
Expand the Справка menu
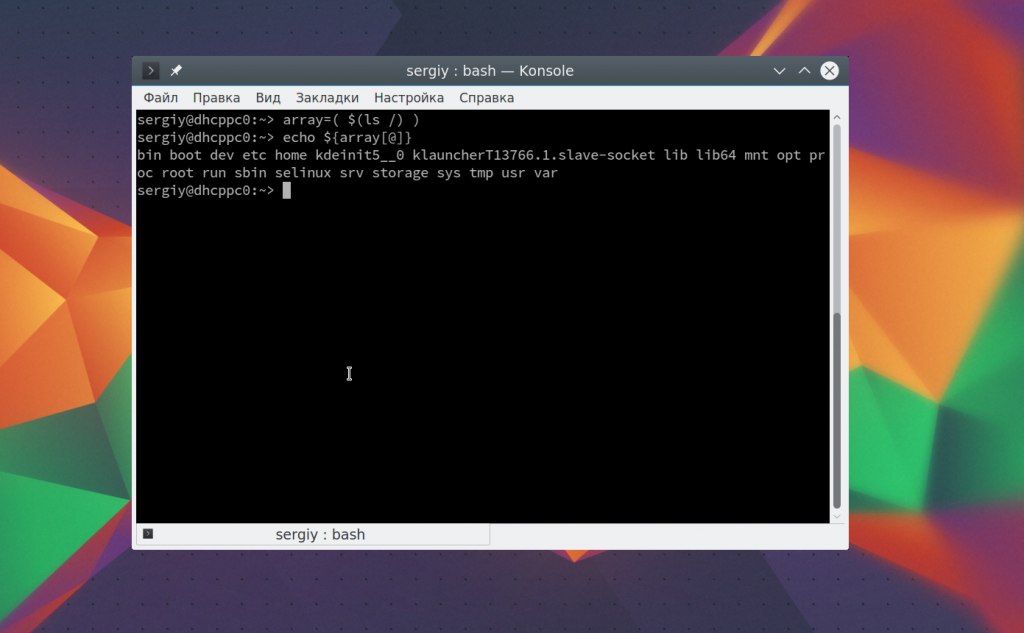pyautogui.click(x=486, y=98)
